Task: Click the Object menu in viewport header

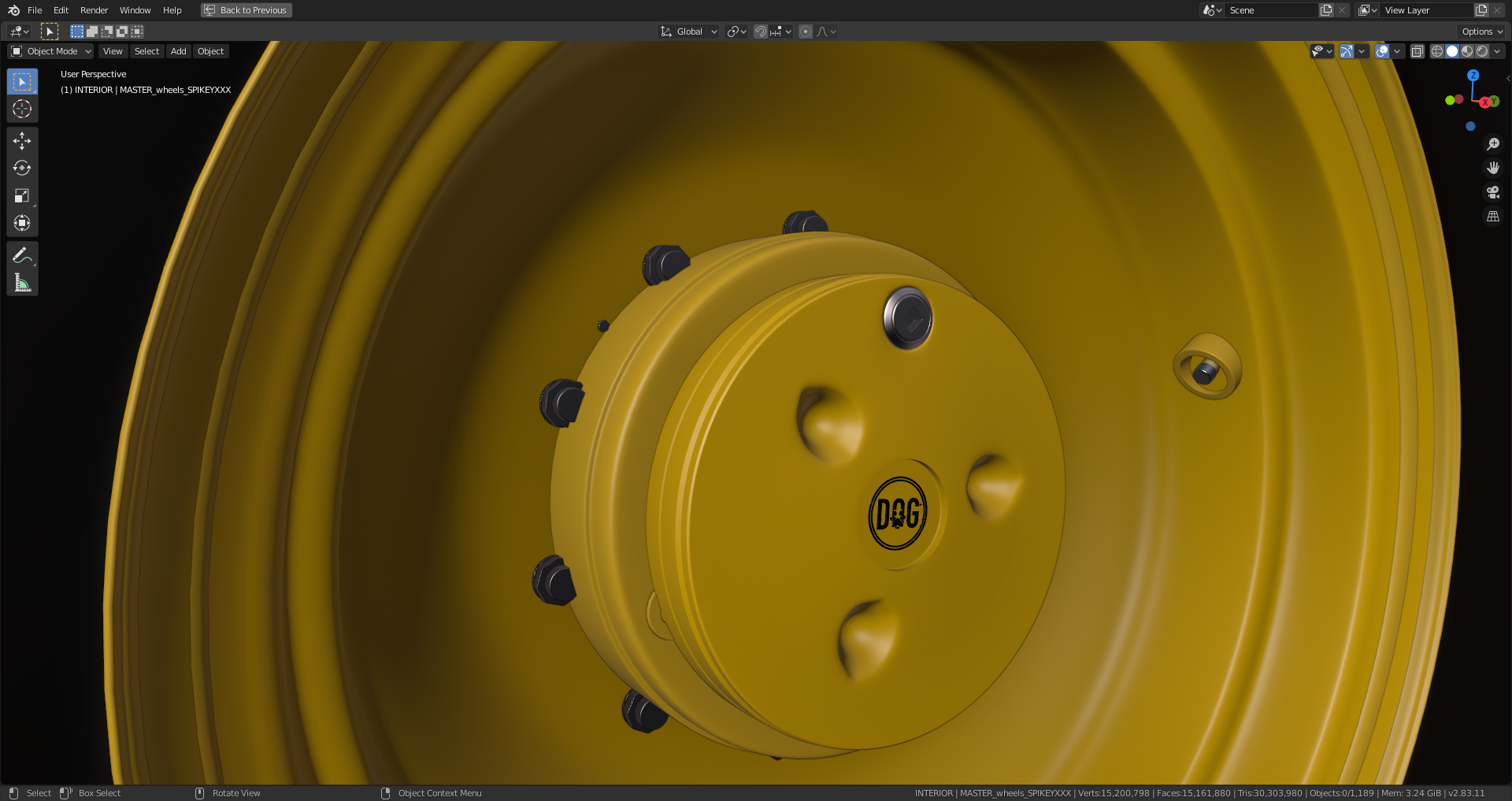Action: tap(211, 51)
